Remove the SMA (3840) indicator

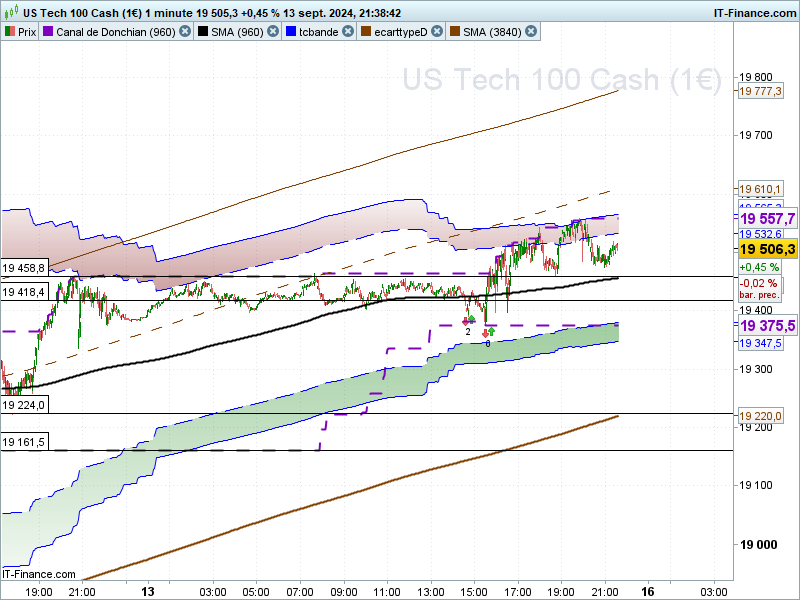click(x=531, y=31)
